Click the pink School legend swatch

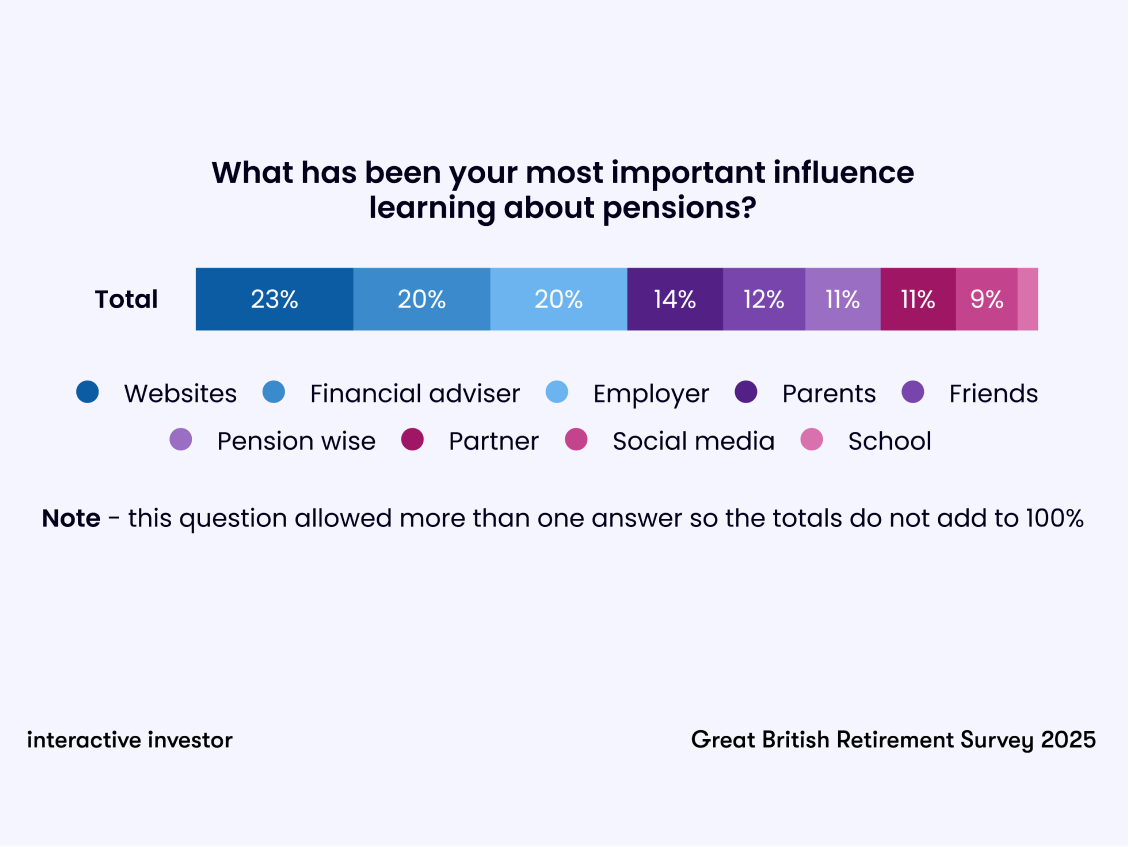coord(812,440)
